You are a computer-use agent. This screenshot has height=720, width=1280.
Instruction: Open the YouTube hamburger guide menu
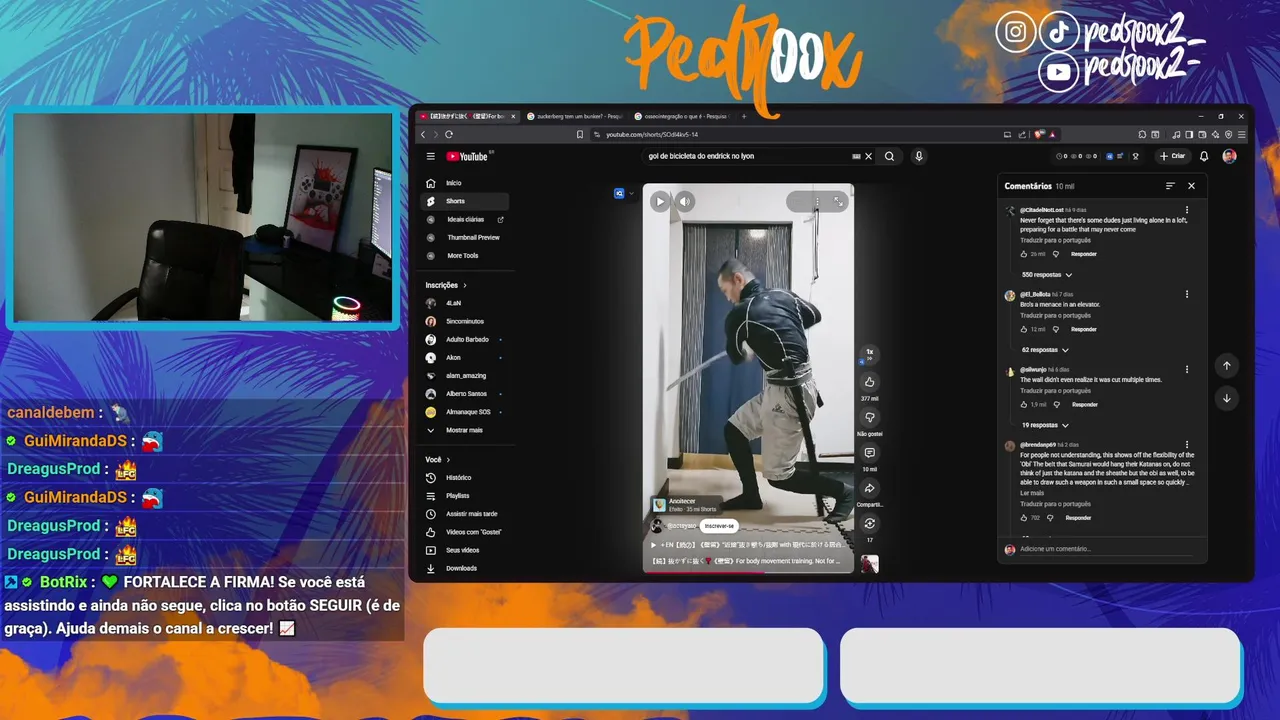431,156
